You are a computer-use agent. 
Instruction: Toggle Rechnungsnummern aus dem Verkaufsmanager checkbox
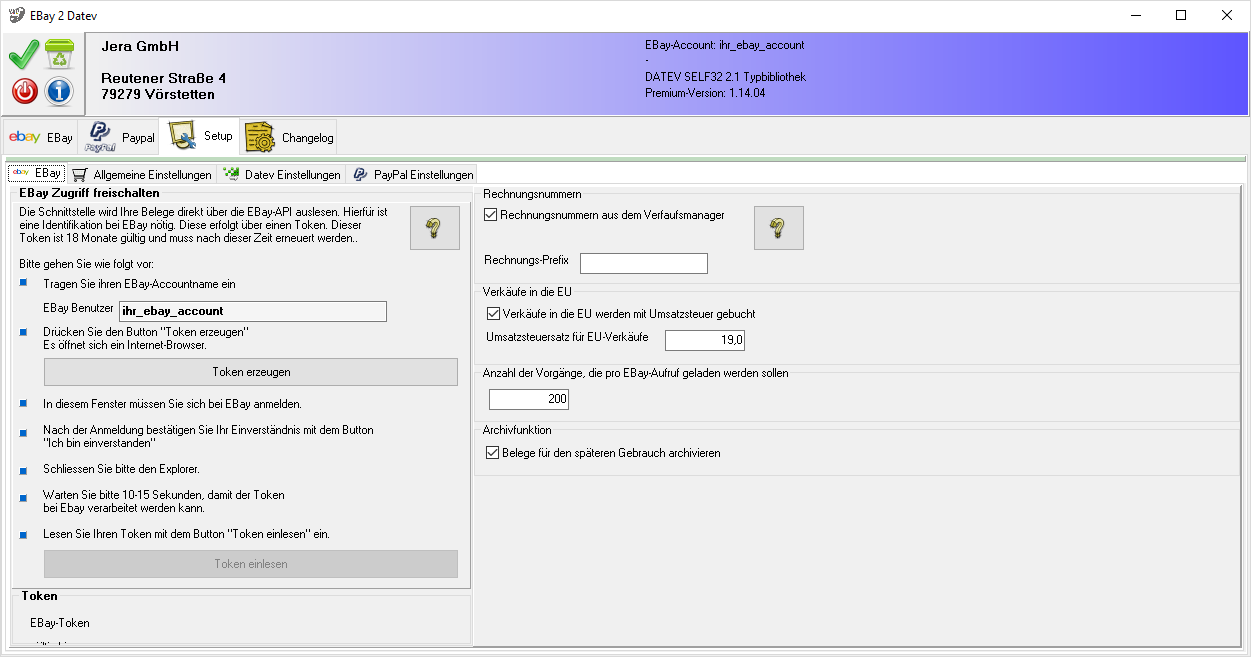[x=491, y=214]
